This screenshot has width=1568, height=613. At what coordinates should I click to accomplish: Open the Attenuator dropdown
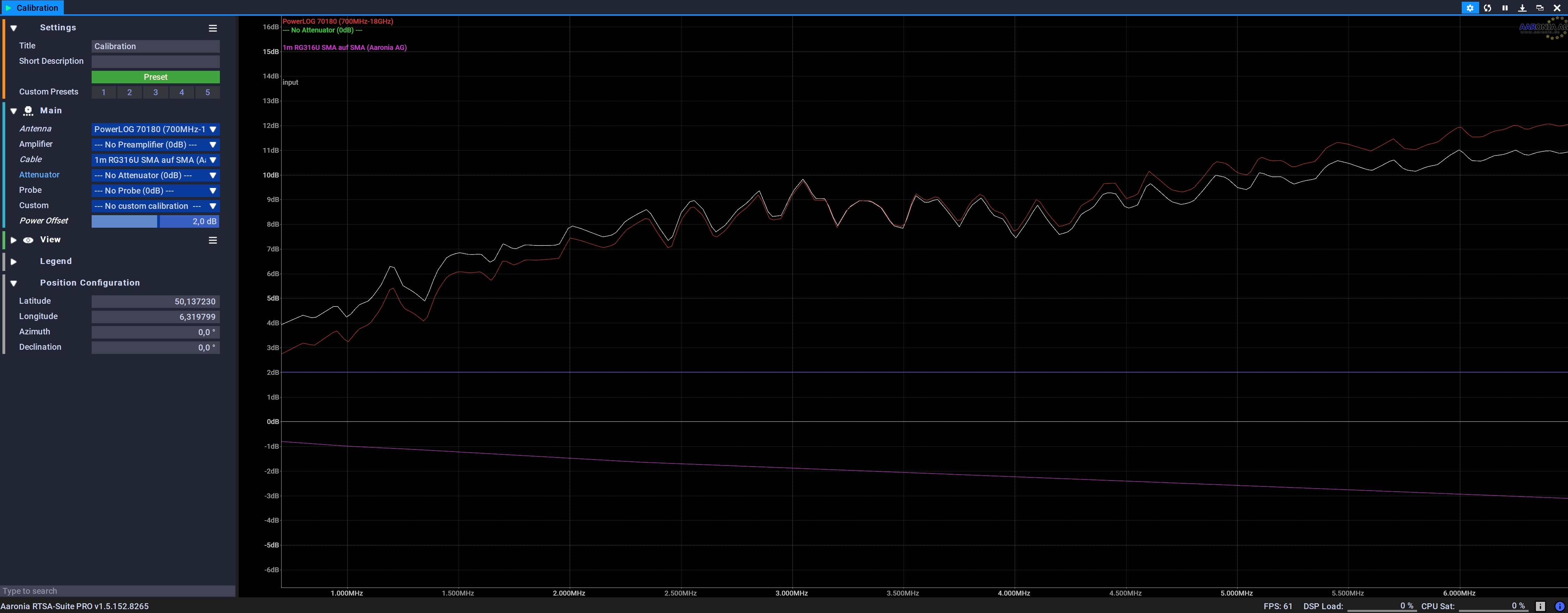click(x=155, y=175)
